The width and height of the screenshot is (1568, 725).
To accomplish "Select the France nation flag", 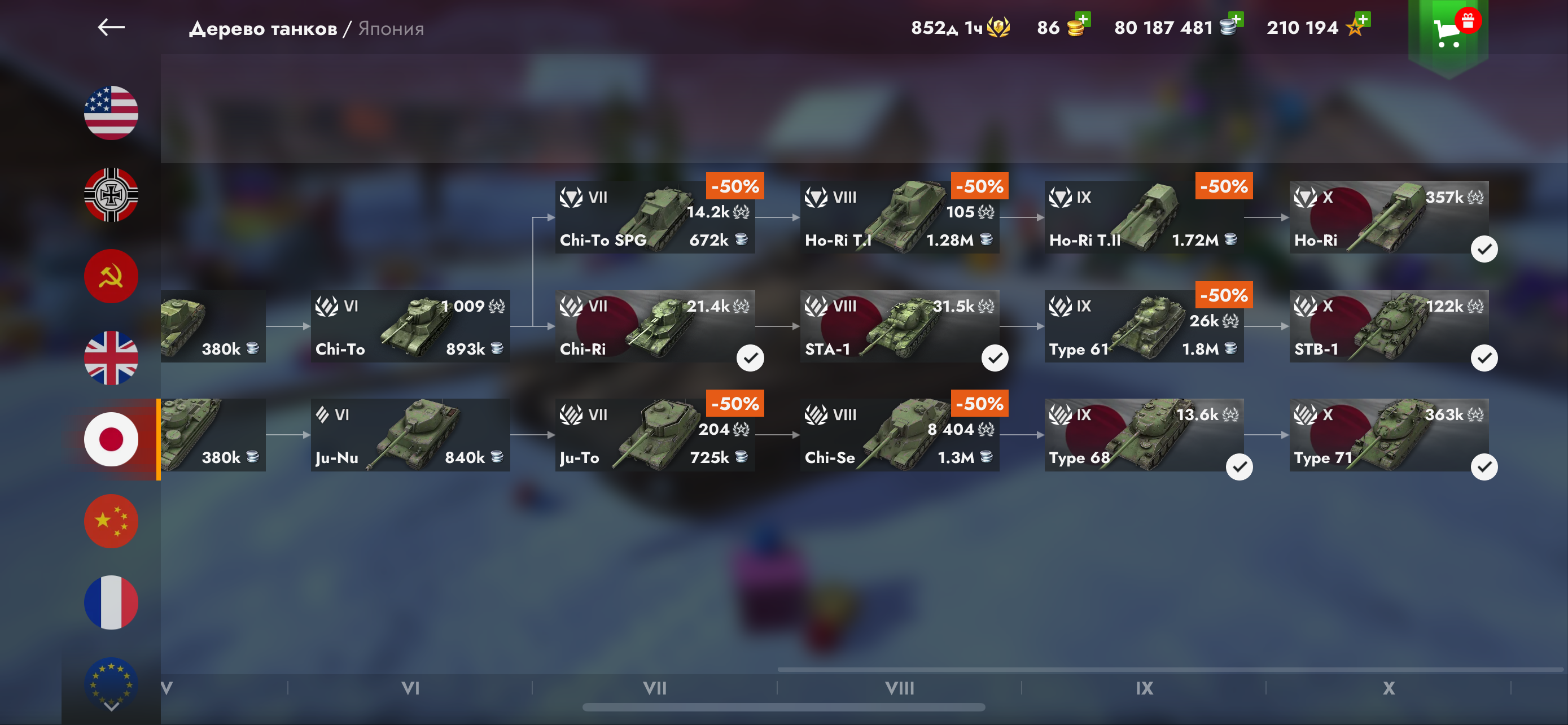I will point(111,602).
